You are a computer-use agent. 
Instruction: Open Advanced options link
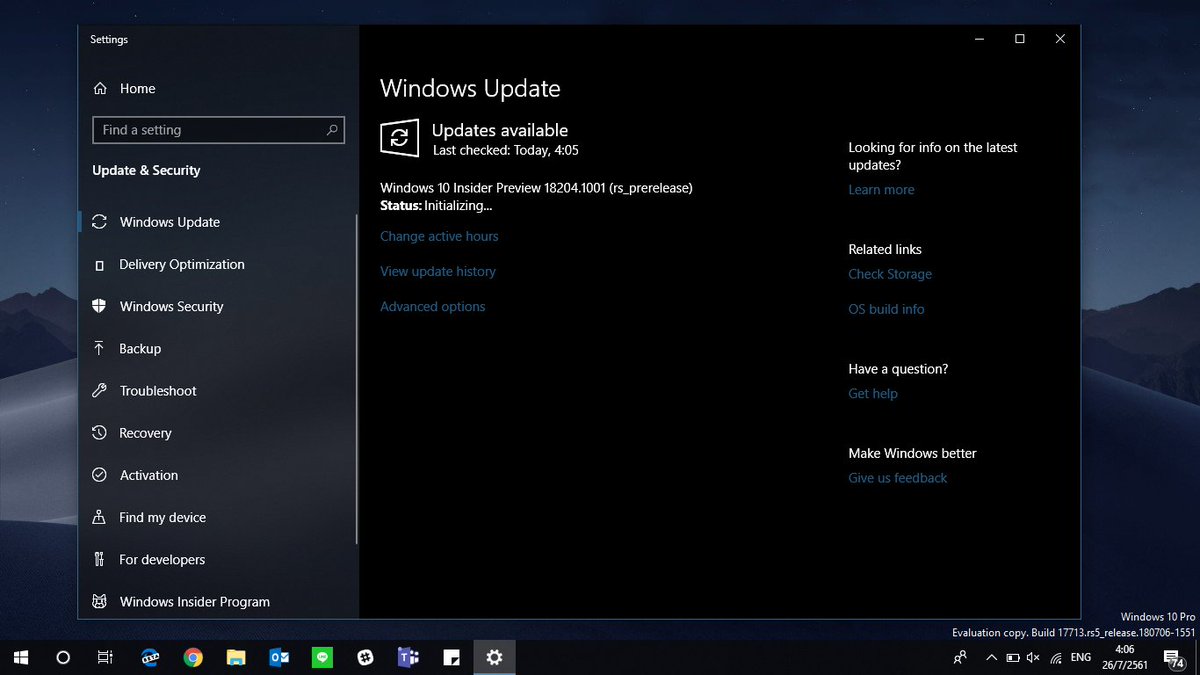click(x=433, y=306)
